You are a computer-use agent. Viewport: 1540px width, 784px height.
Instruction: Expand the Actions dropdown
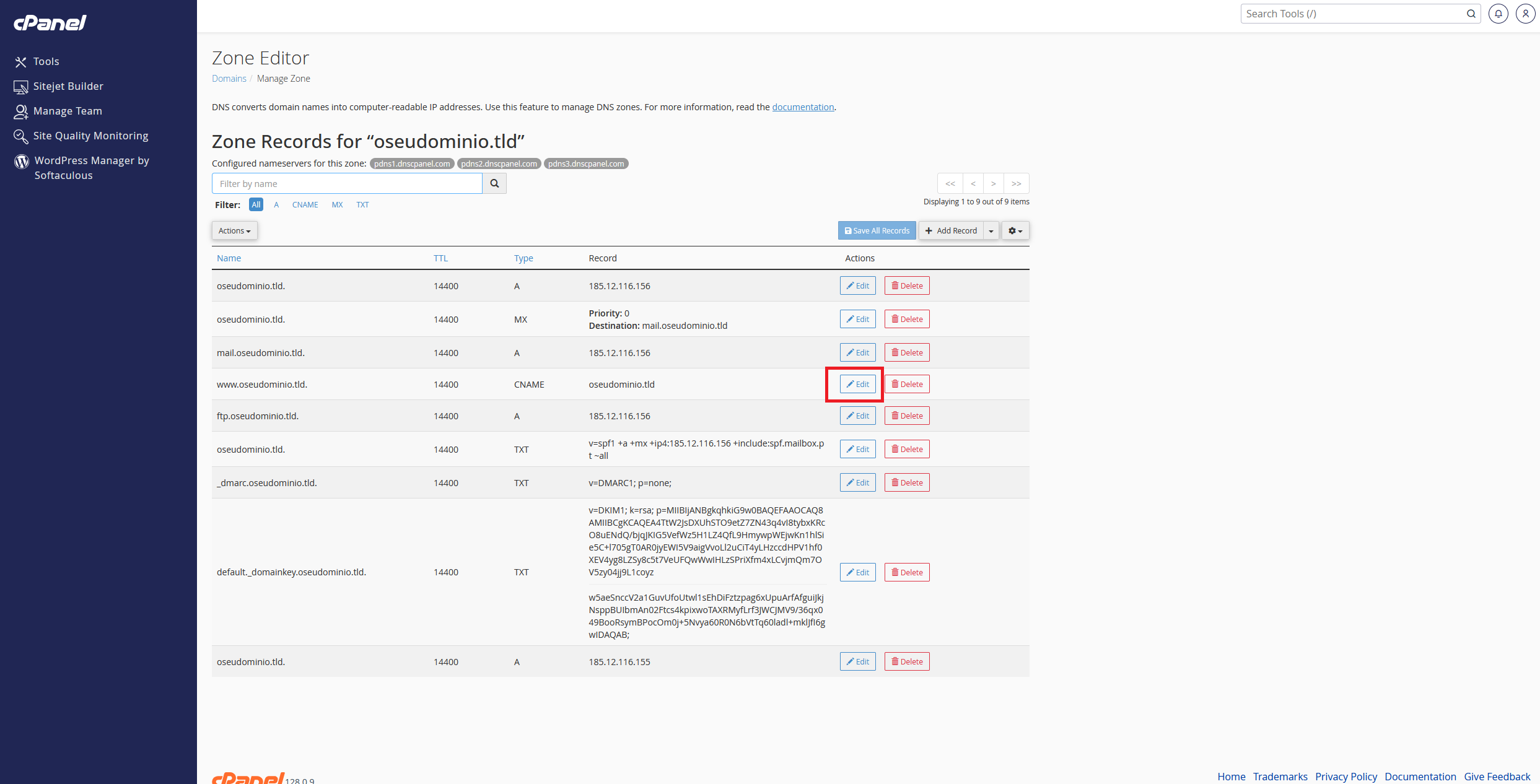(234, 230)
